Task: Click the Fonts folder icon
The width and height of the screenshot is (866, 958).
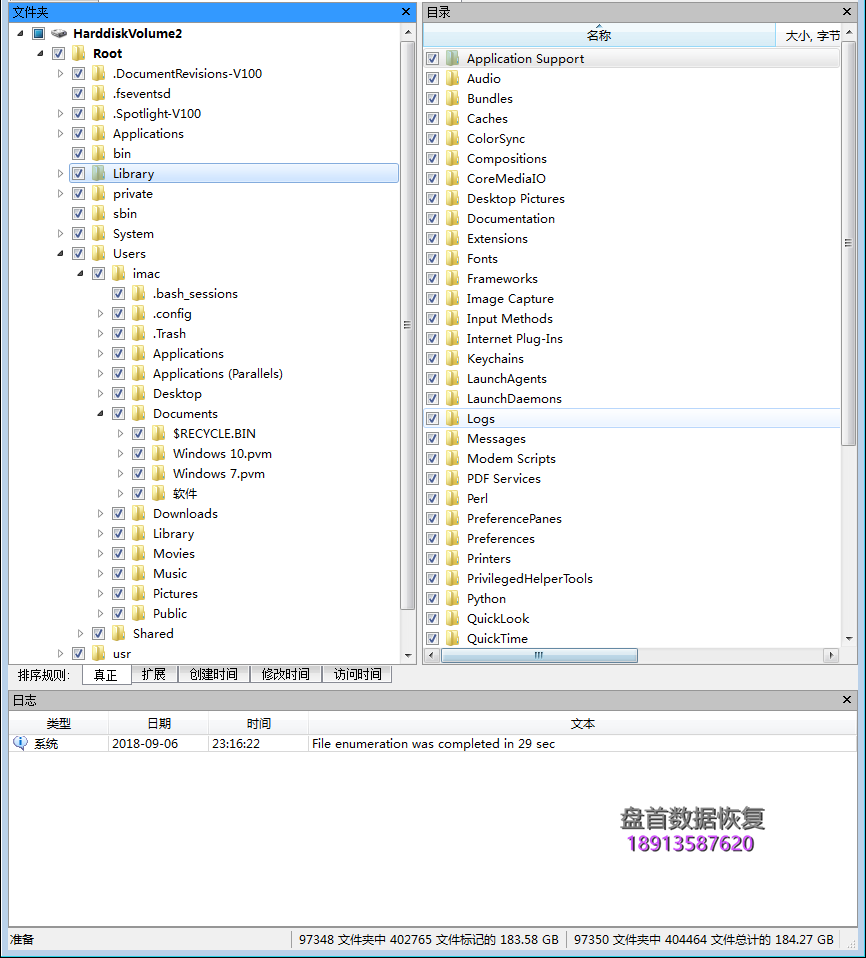Action: click(450, 258)
